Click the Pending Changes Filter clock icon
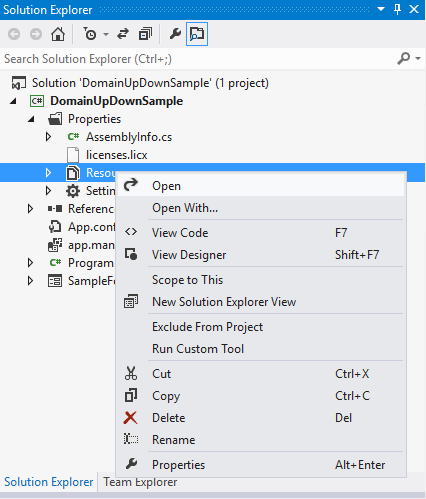This screenshot has width=426, height=499. (x=90, y=34)
